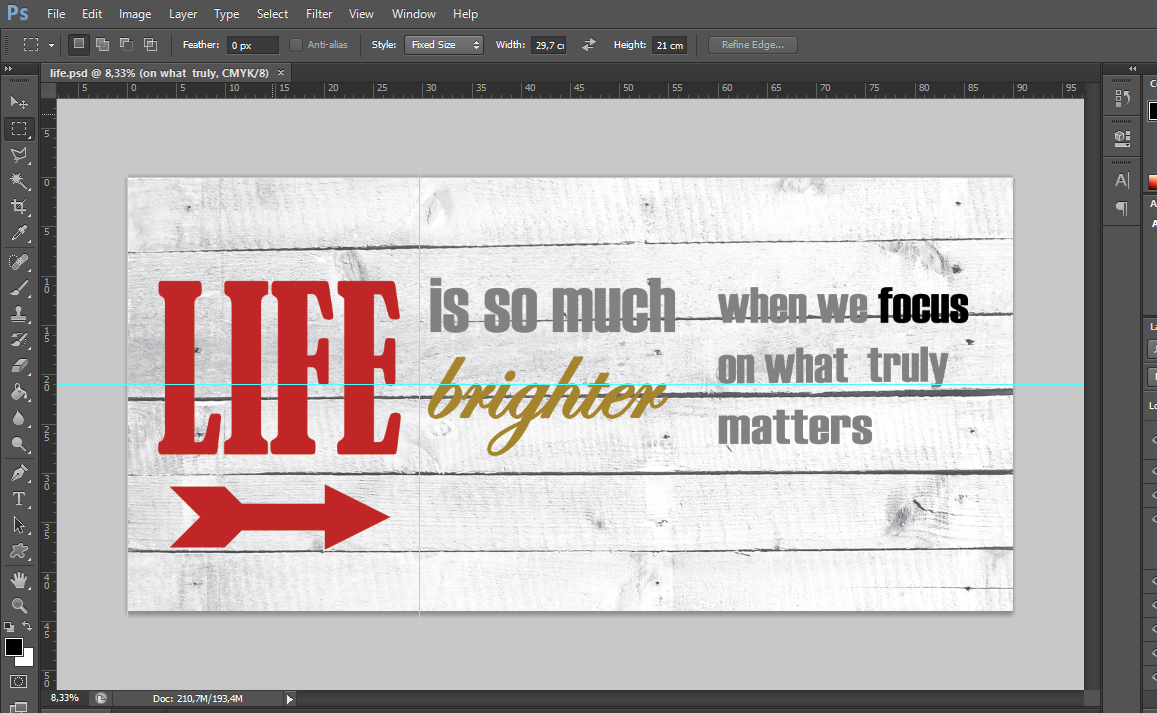Image resolution: width=1157 pixels, height=713 pixels.
Task: Open the 3D panel icon
Action: [1122, 138]
